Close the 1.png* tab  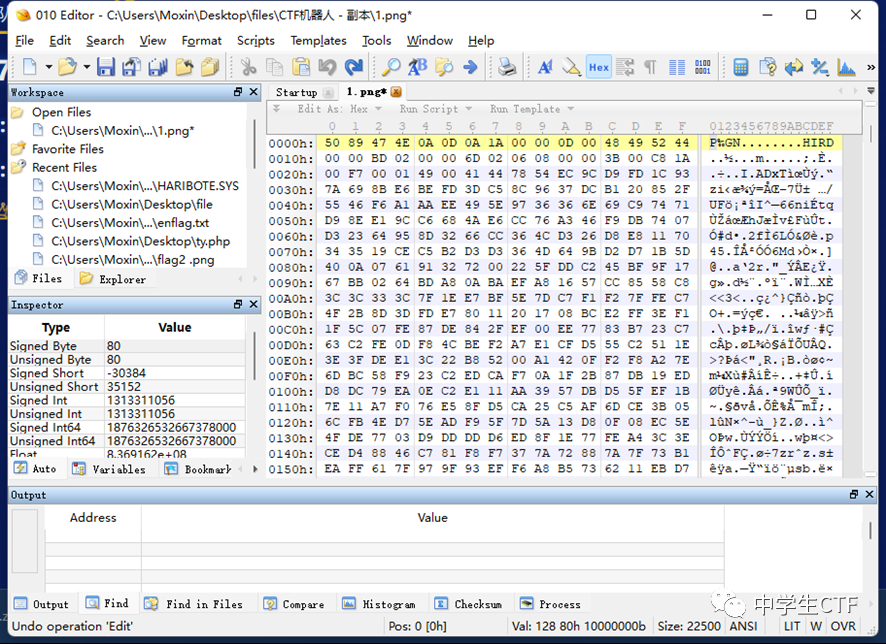(396, 92)
